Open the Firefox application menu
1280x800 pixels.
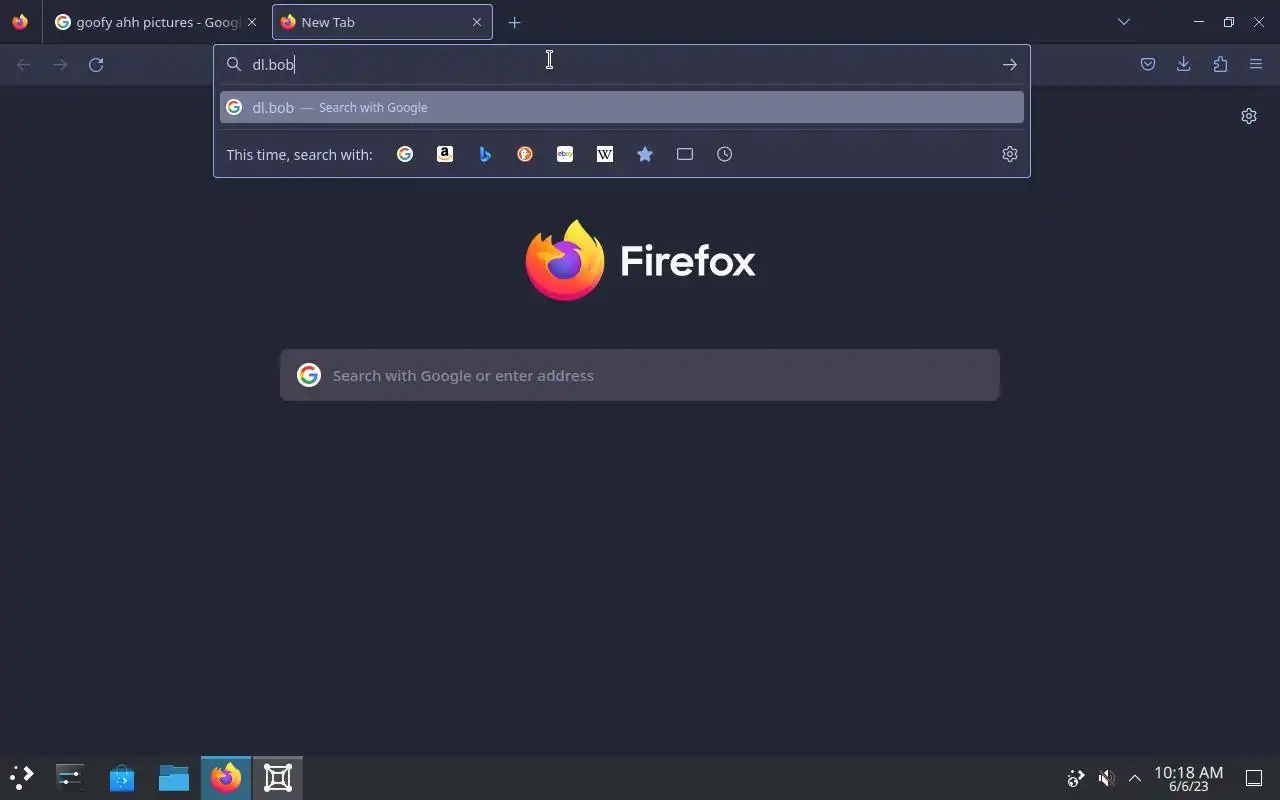(x=1256, y=65)
